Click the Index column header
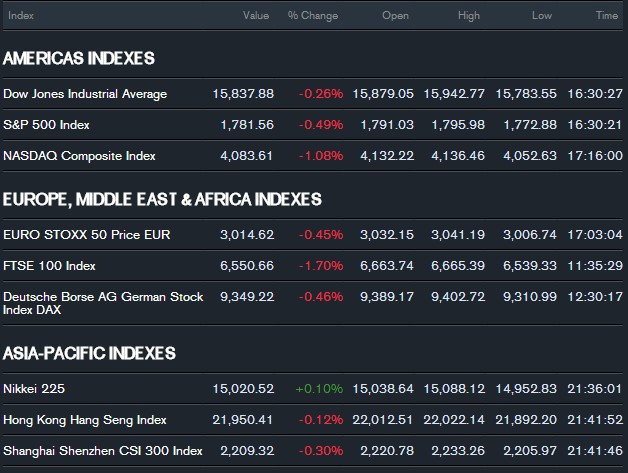 (20, 16)
